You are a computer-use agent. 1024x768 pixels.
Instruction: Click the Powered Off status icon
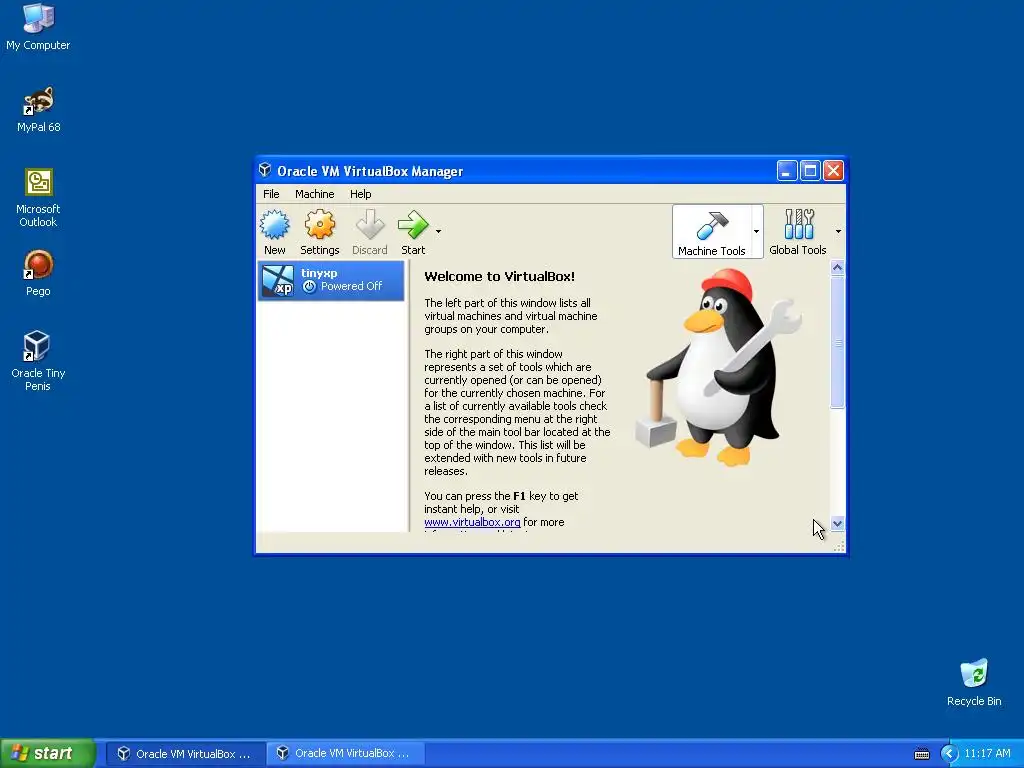tap(310, 287)
